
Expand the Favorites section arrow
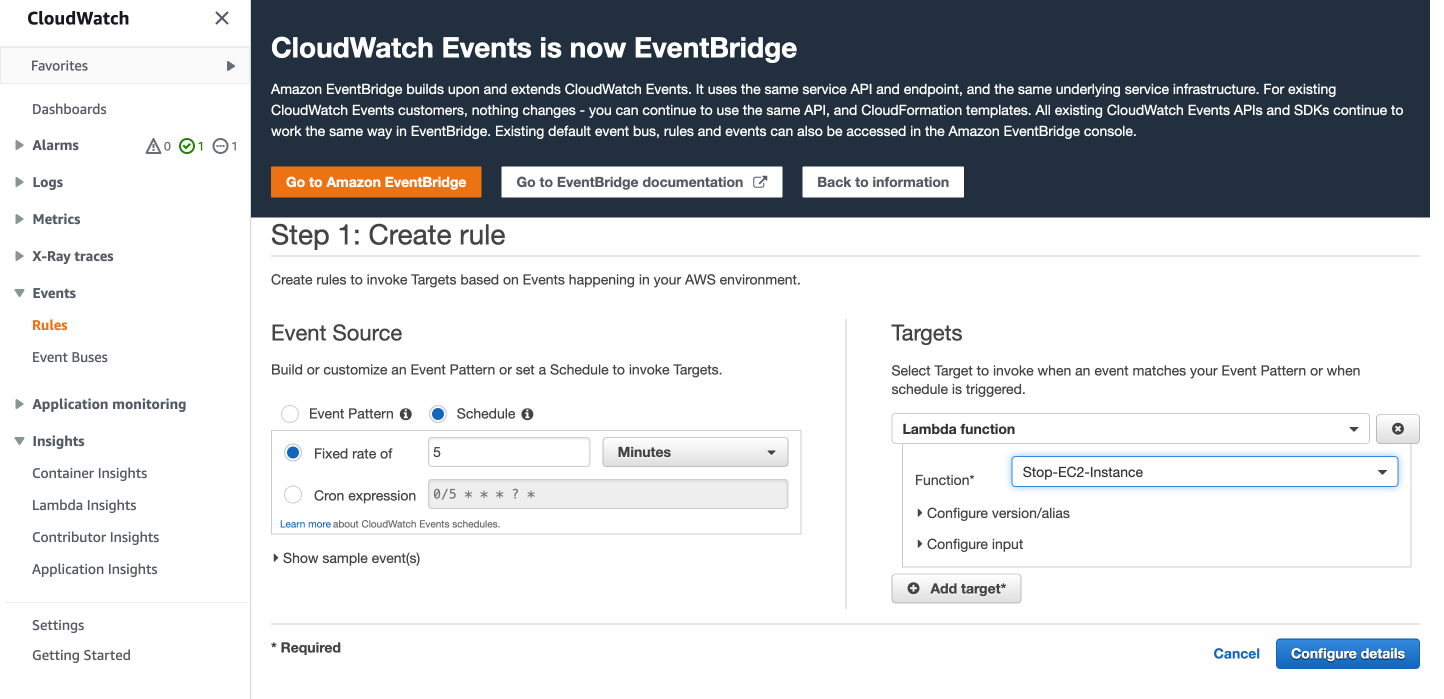tap(231, 66)
